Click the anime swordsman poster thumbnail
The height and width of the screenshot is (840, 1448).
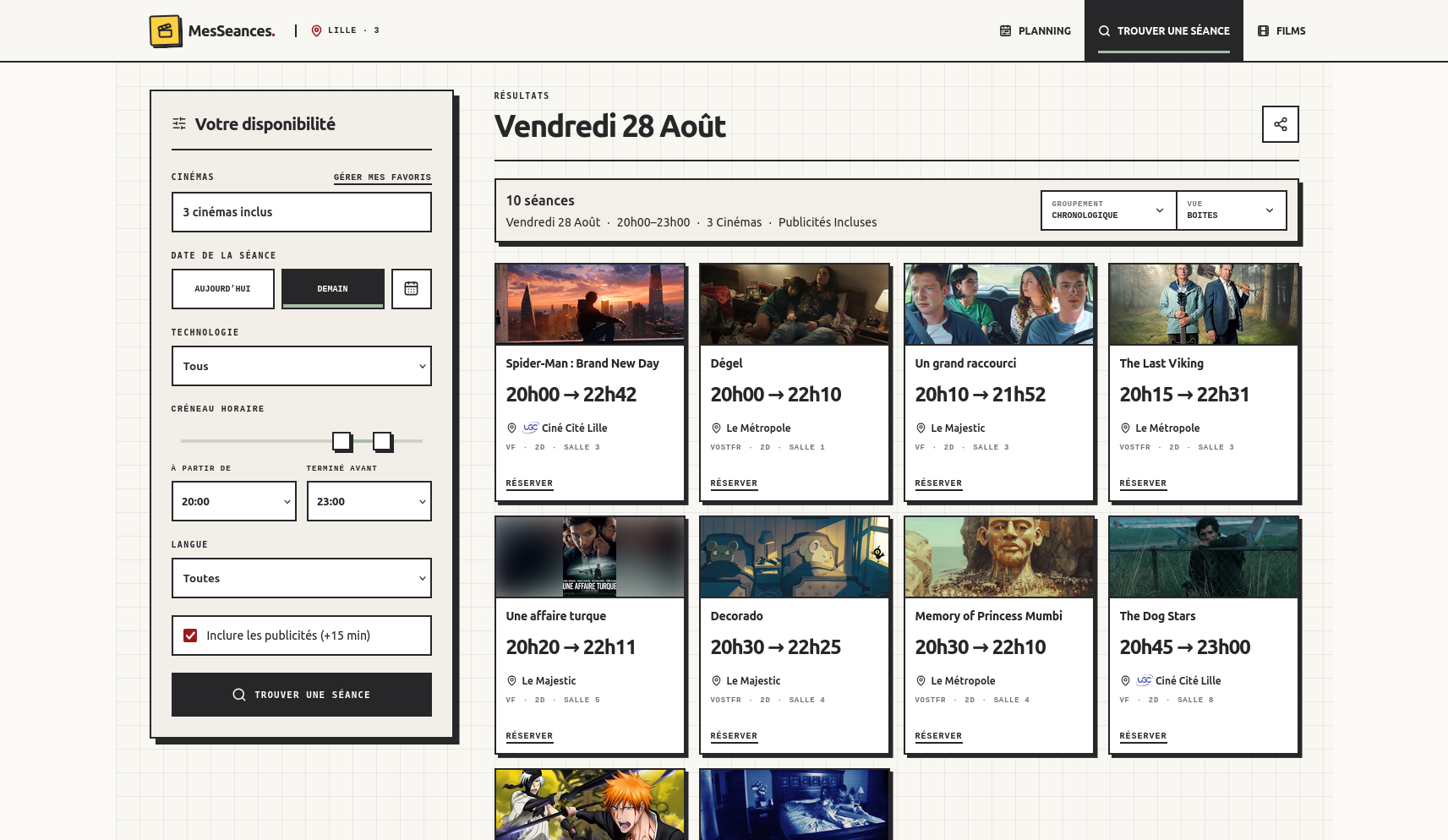coord(590,805)
